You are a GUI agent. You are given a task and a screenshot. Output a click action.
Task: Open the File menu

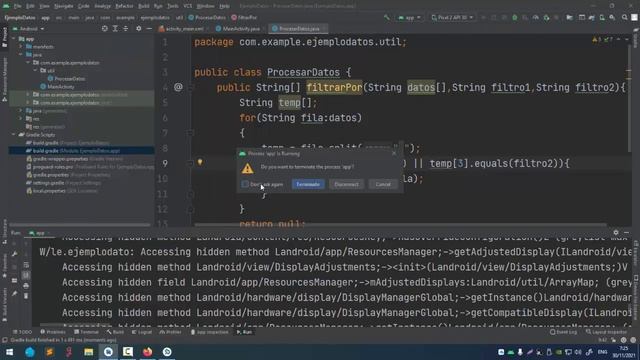click(x=18, y=6)
